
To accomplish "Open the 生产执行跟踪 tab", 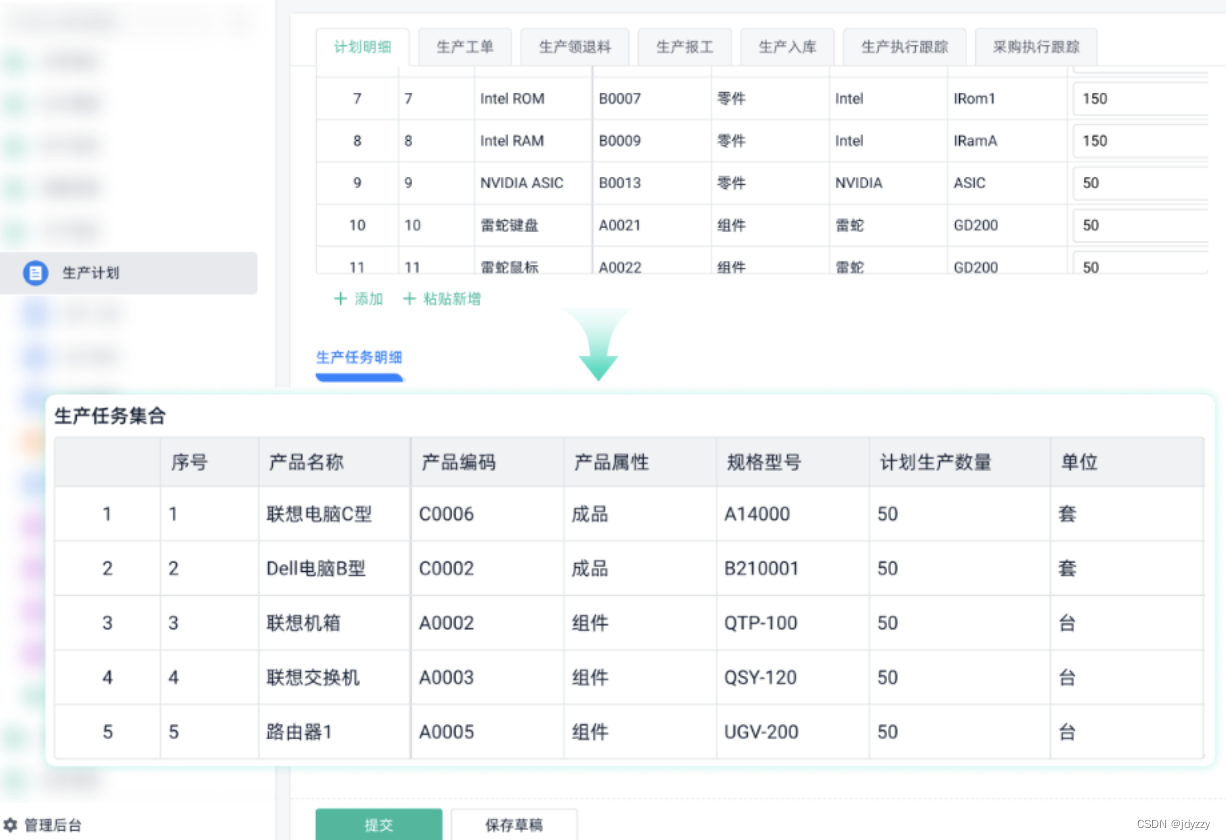I will click(x=905, y=47).
